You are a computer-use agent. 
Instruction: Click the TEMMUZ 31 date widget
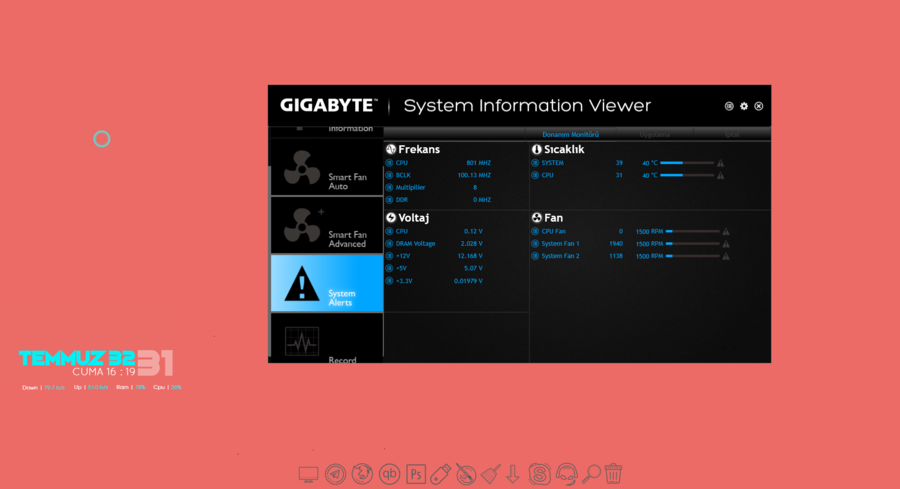(96, 362)
